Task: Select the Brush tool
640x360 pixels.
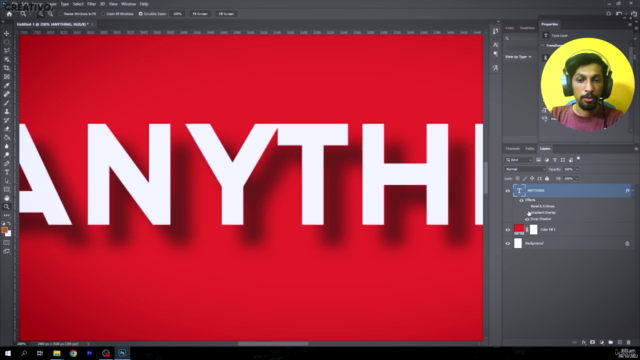Action: tap(7, 102)
